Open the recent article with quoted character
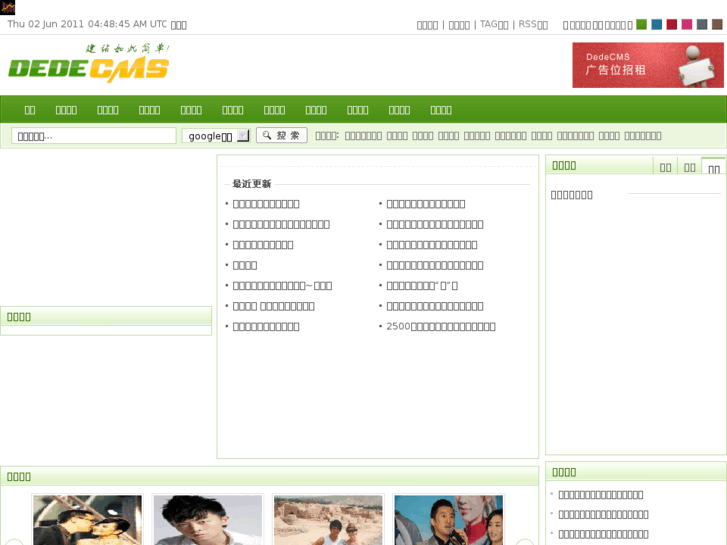The image size is (727, 545). pos(422,286)
